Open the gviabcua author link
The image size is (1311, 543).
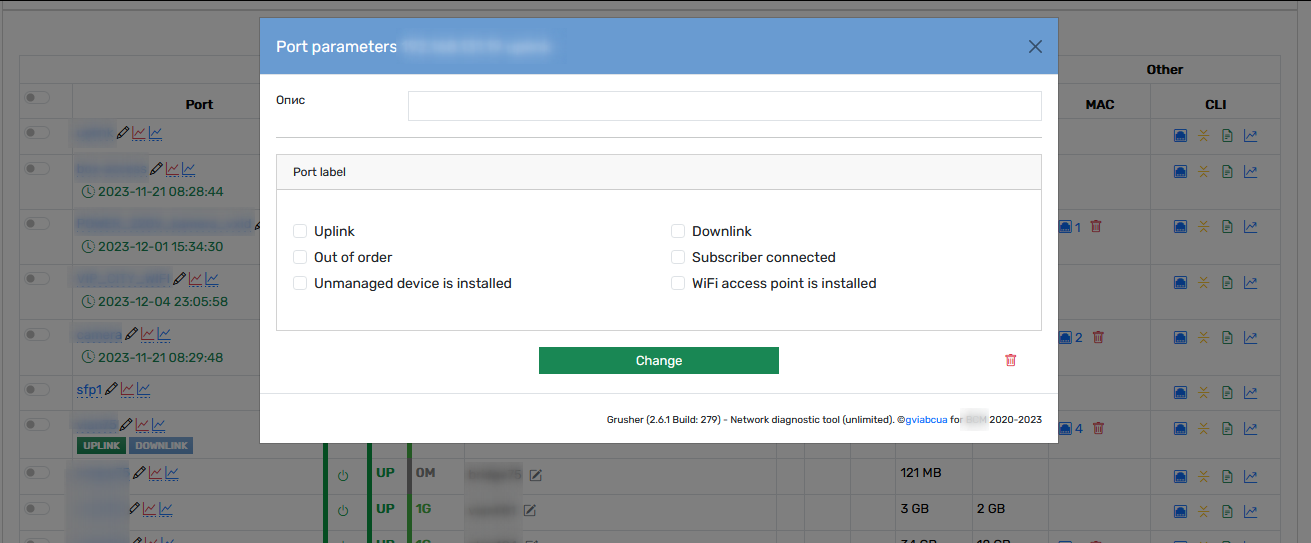925,420
